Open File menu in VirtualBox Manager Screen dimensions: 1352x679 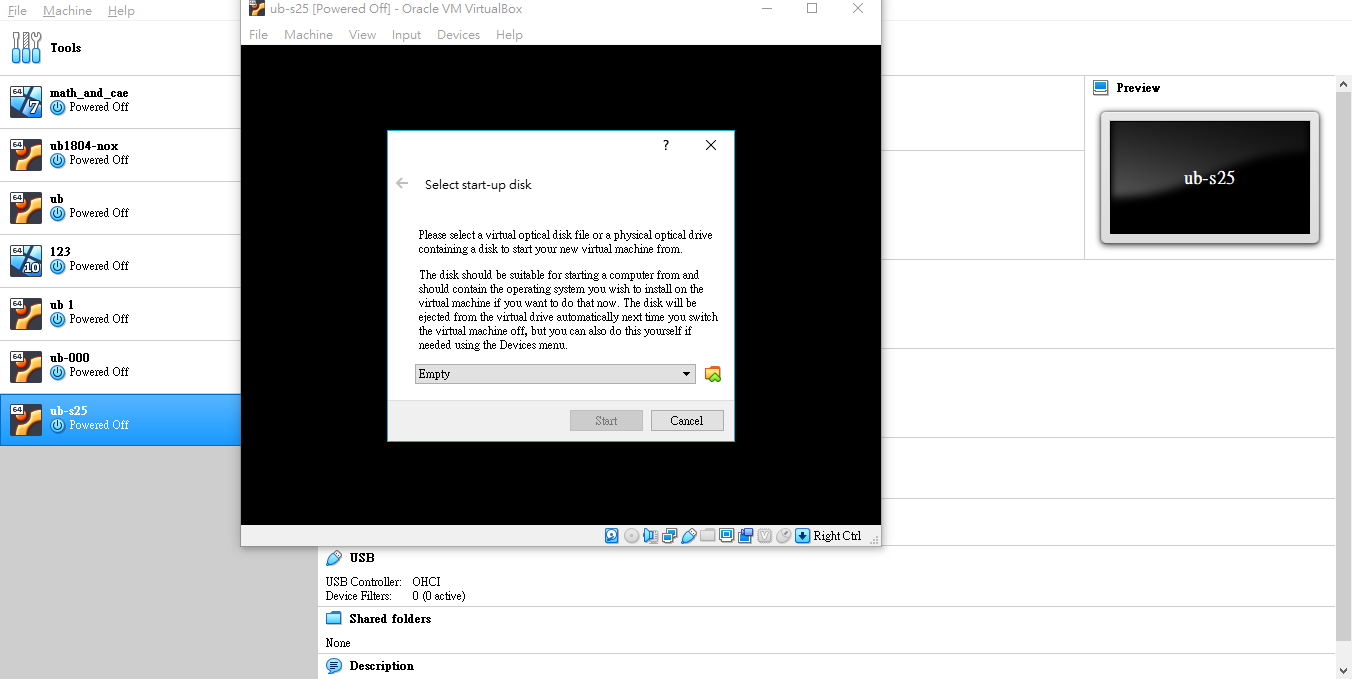pos(17,11)
